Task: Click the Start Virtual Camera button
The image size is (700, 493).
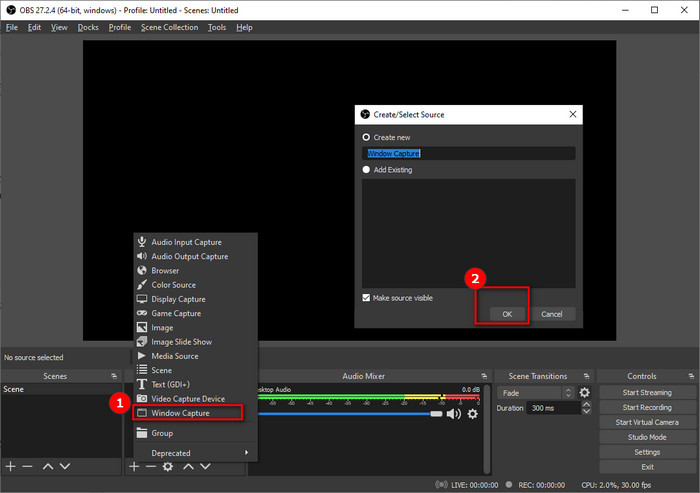Action: click(647, 422)
